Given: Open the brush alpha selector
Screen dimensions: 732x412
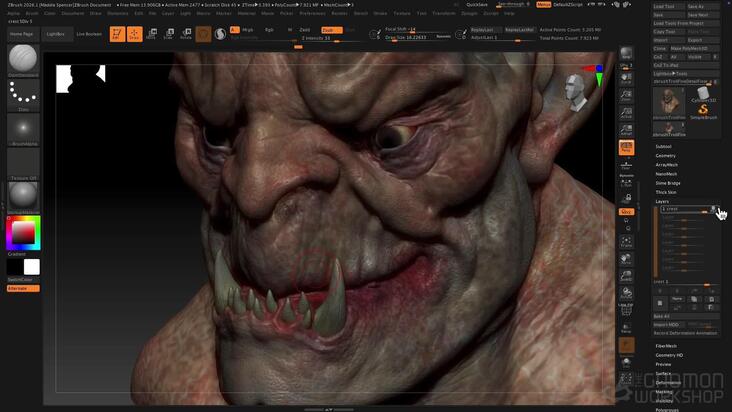Looking at the screenshot, I should [x=23, y=129].
